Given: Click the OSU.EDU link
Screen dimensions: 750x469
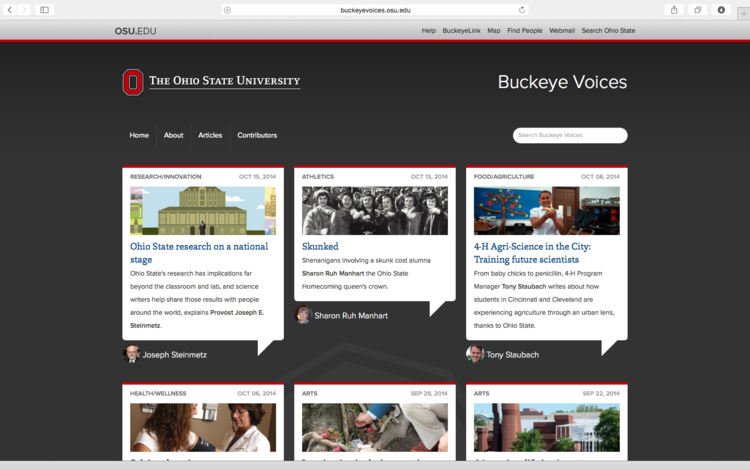Looking at the screenshot, I should pyautogui.click(x=135, y=31).
